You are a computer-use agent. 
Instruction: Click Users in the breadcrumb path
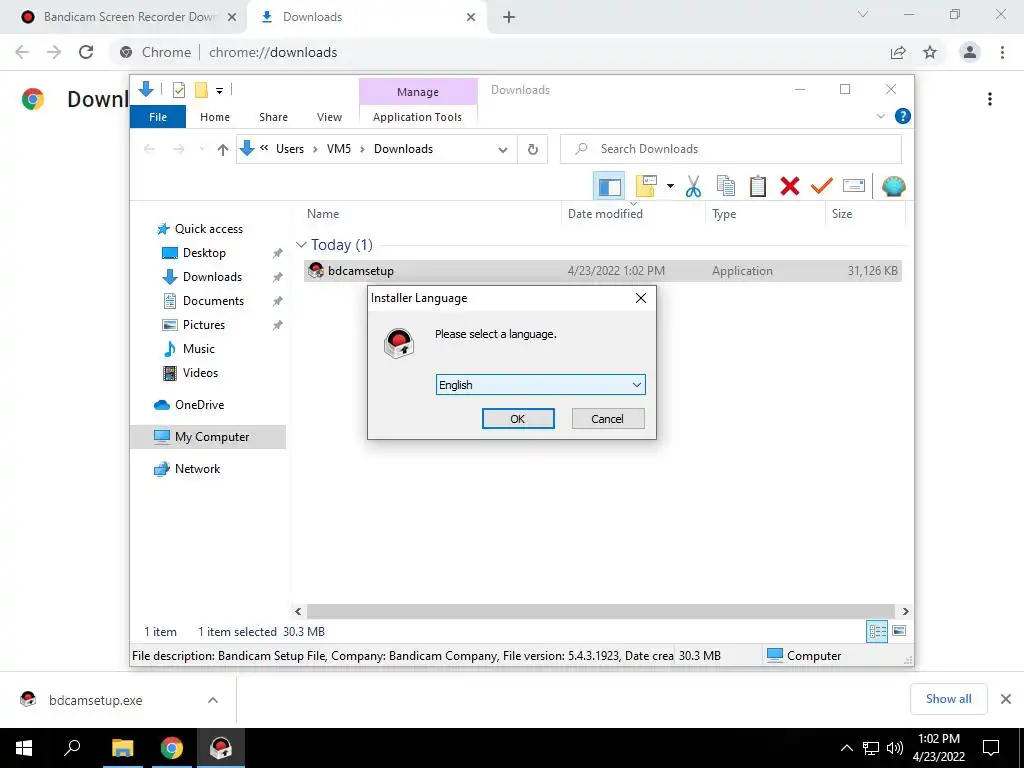click(290, 149)
